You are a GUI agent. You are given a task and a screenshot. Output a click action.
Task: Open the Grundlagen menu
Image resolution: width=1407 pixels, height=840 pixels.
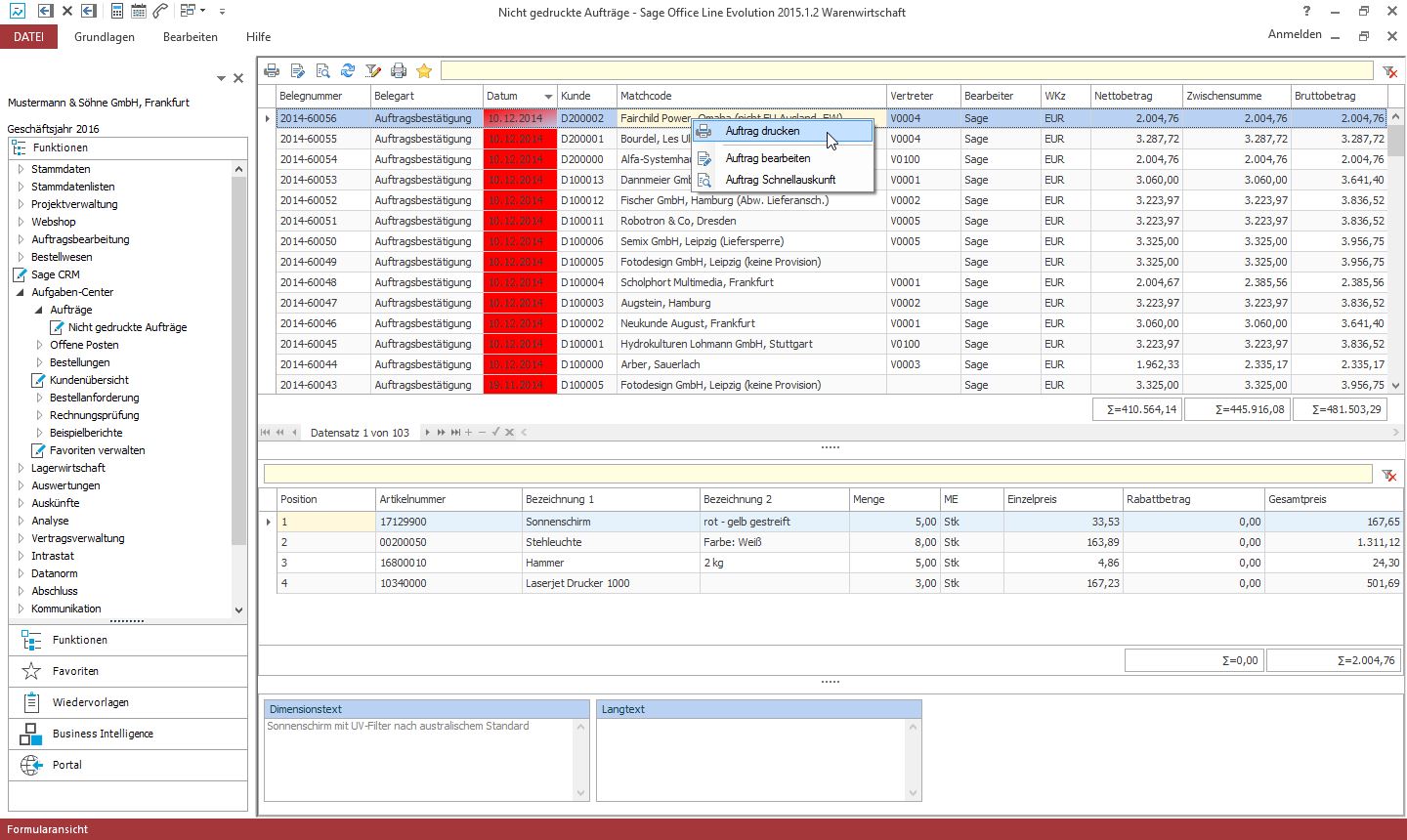pos(105,36)
